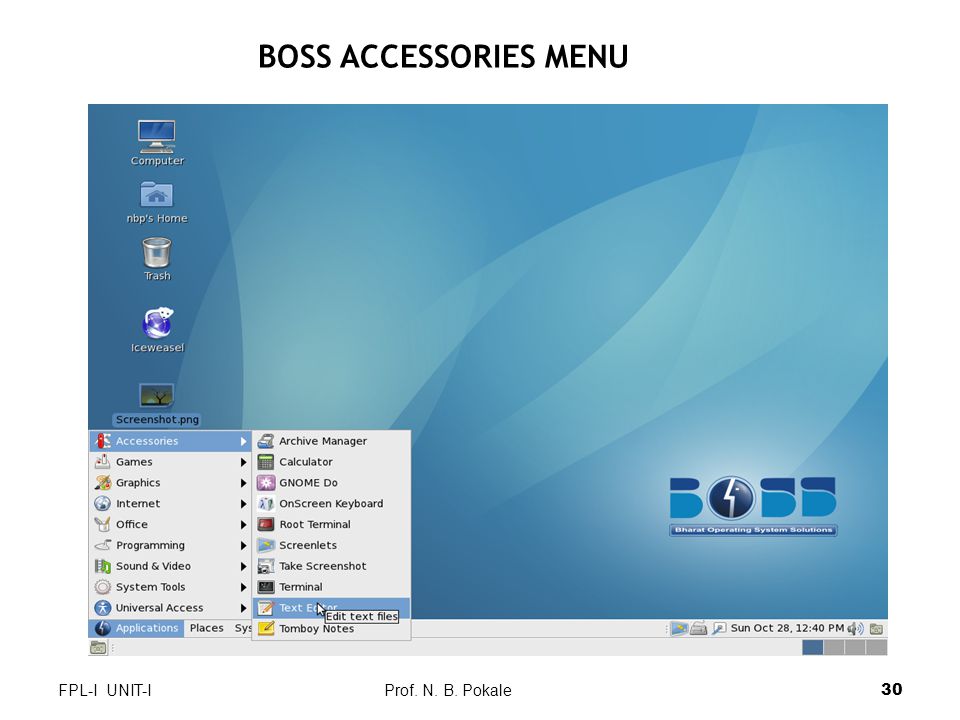Expand the Graphics submenu arrow
Viewport: 960px width, 720px height.
point(243,482)
